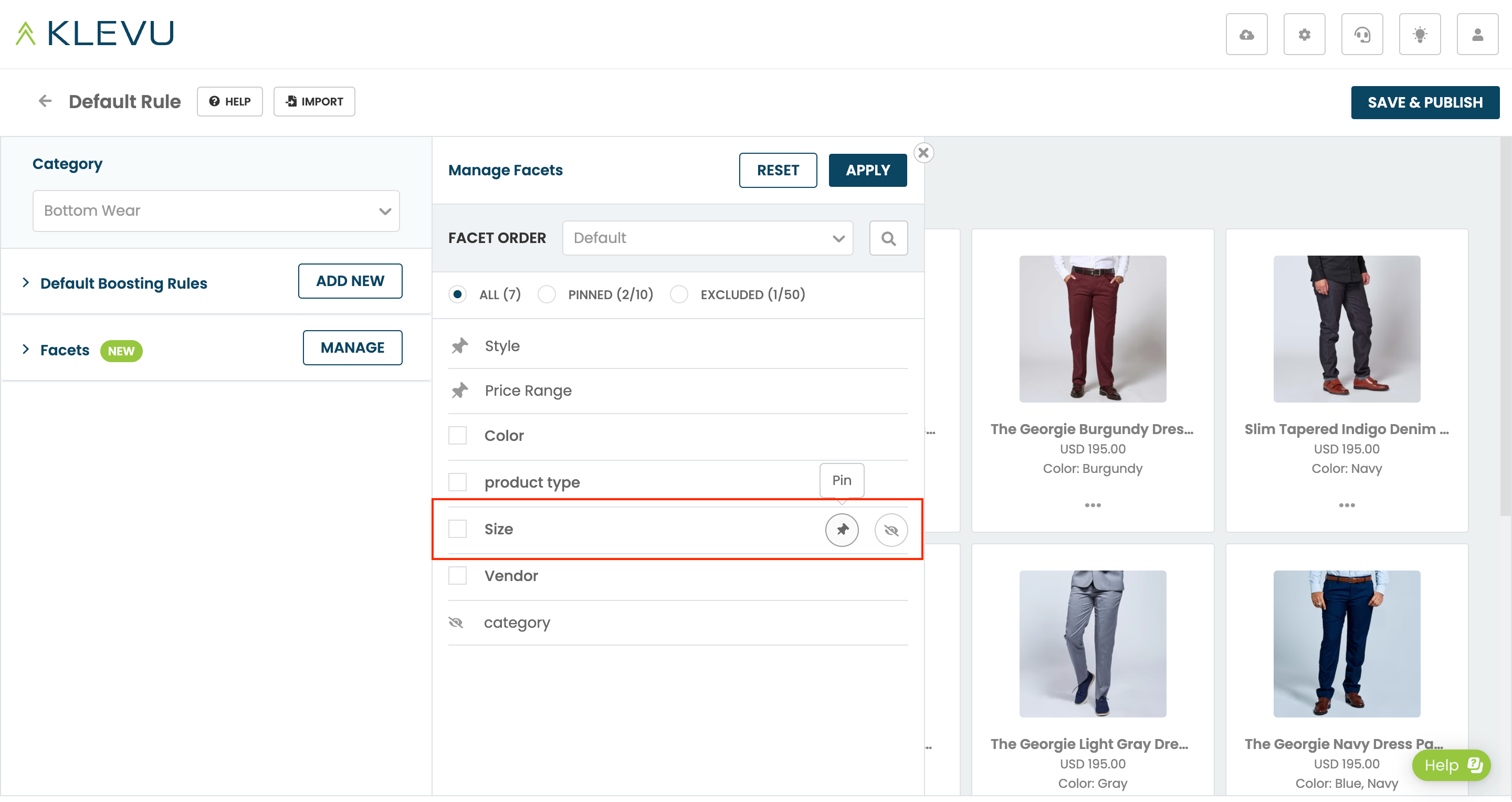This screenshot has width=1512, height=802.
Task: Click the Style facet label
Action: [x=502, y=346]
